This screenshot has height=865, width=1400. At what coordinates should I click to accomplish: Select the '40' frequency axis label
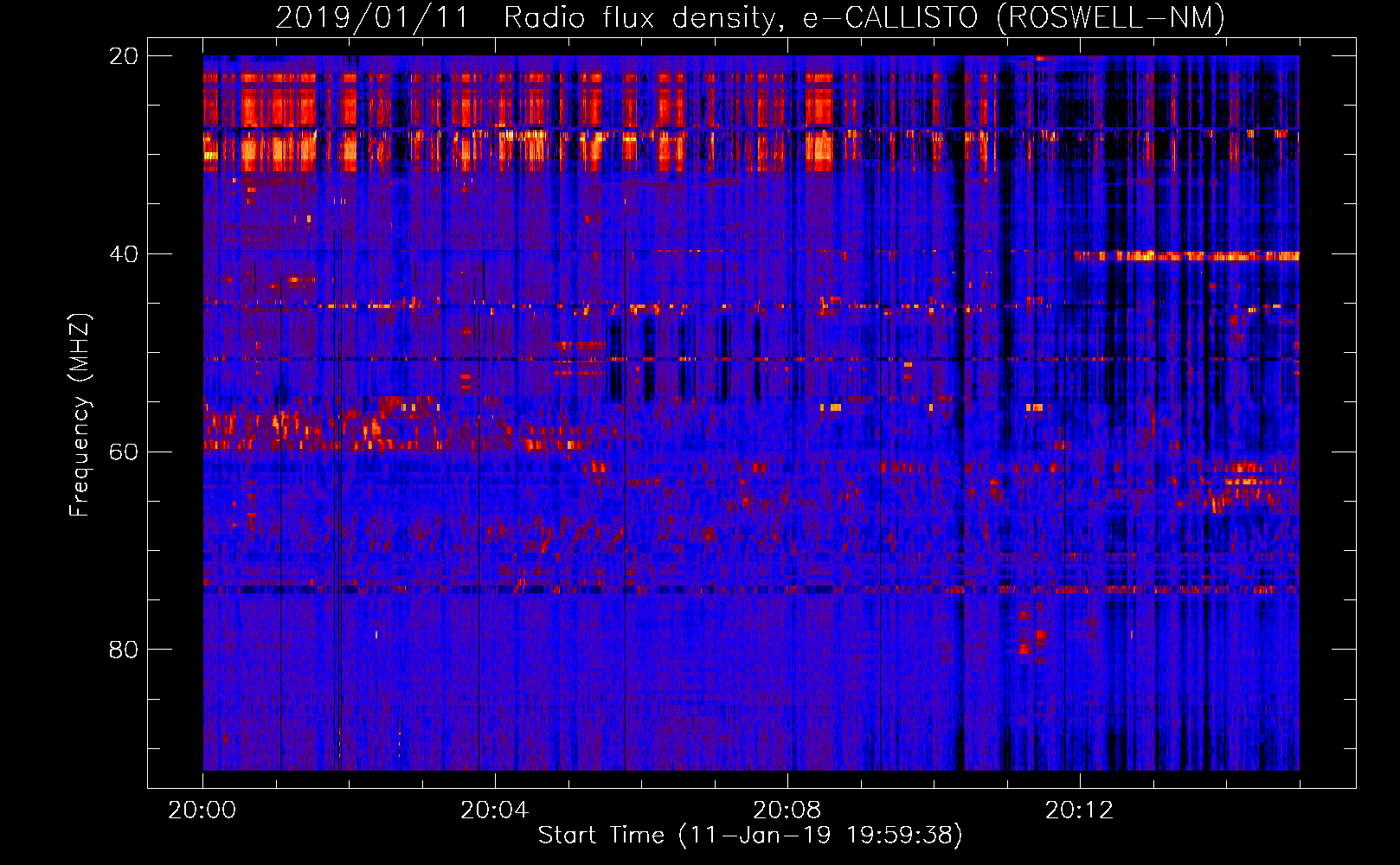pyautogui.click(x=123, y=254)
